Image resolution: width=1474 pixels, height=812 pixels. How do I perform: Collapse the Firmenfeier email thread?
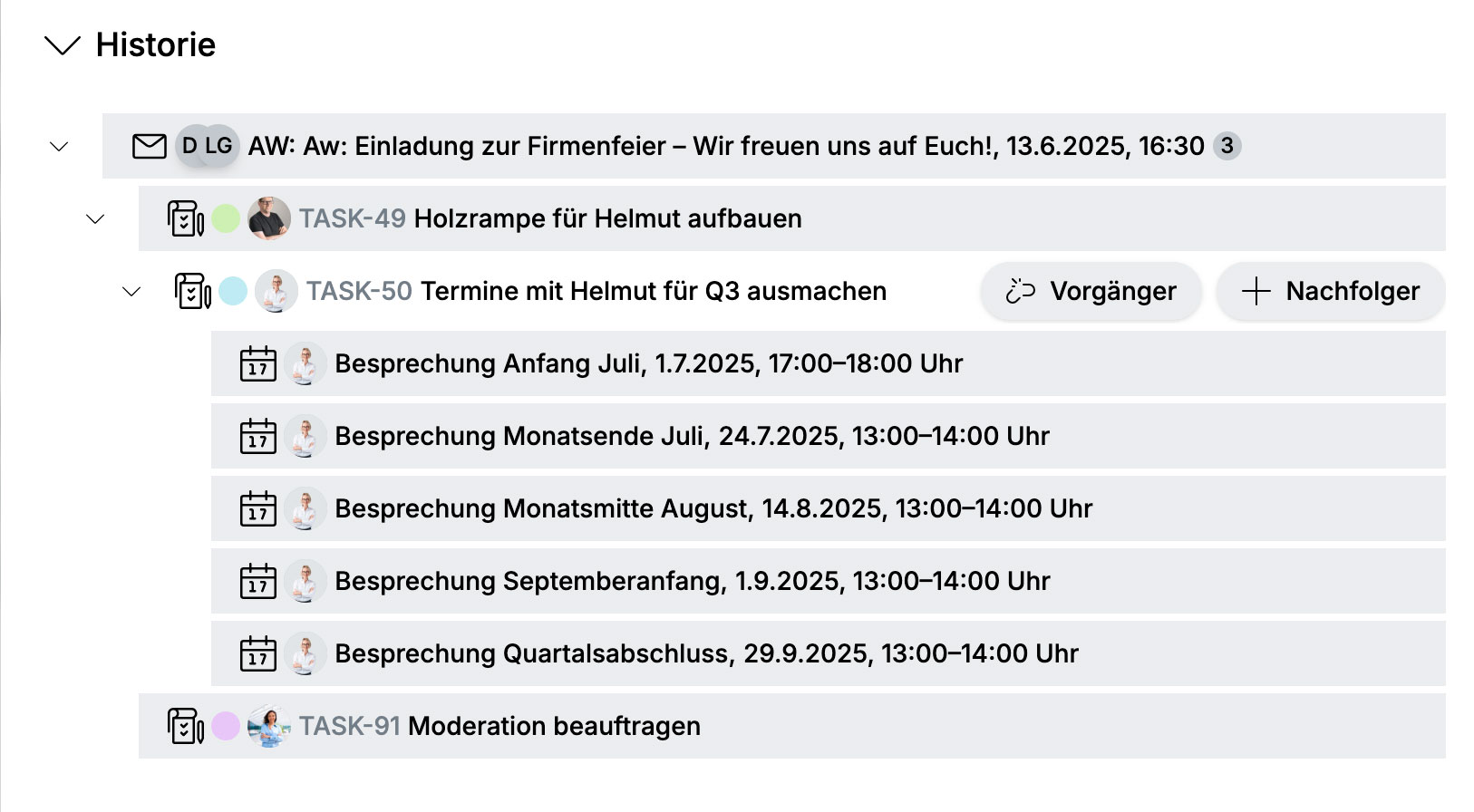coord(60,146)
